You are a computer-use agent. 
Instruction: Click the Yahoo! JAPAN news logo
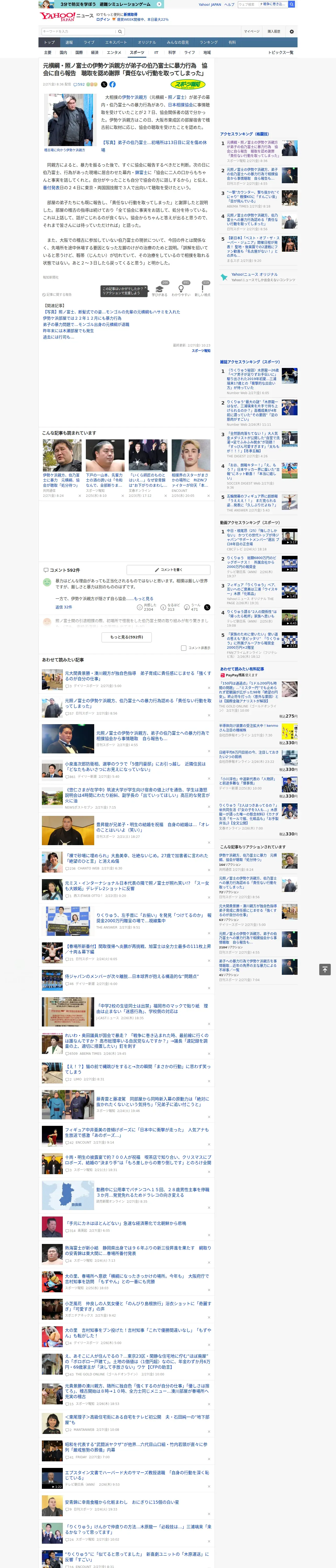pyautogui.click(x=66, y=16)
